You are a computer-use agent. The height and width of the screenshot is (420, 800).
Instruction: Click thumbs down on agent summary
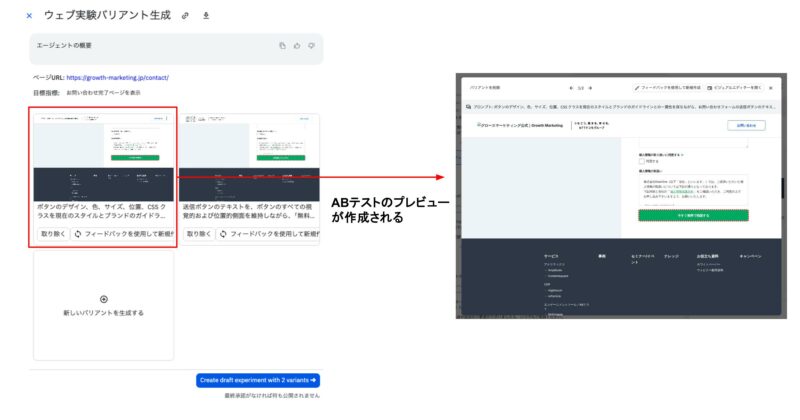click(311, 46)
